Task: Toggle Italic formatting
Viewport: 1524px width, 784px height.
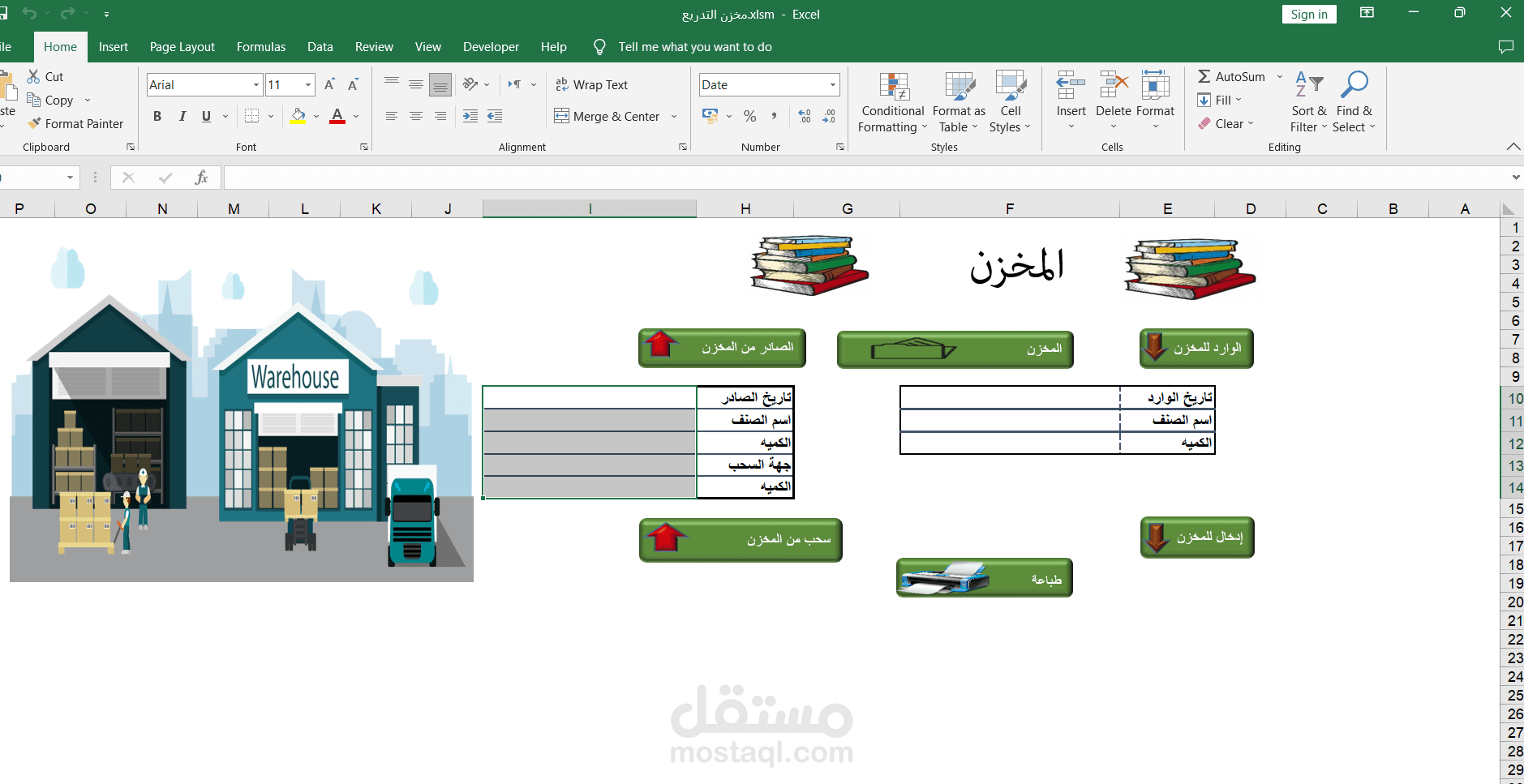Action: point(182,116)
